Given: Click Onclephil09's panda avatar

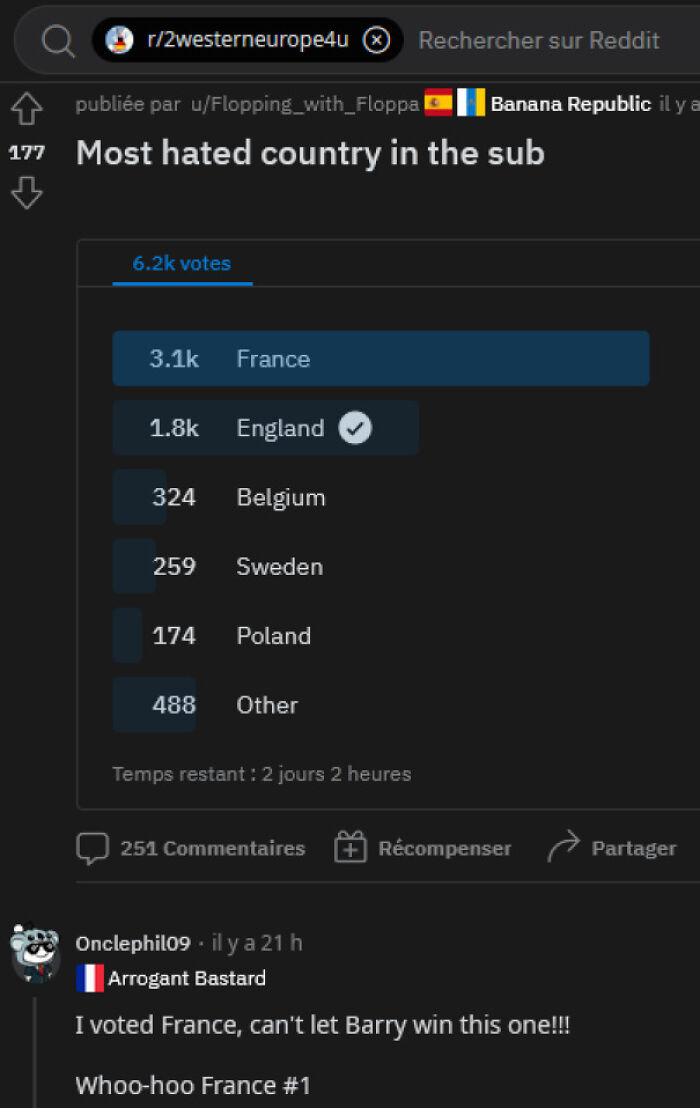Looking at the screenshot, I should [x=36, y=952].
